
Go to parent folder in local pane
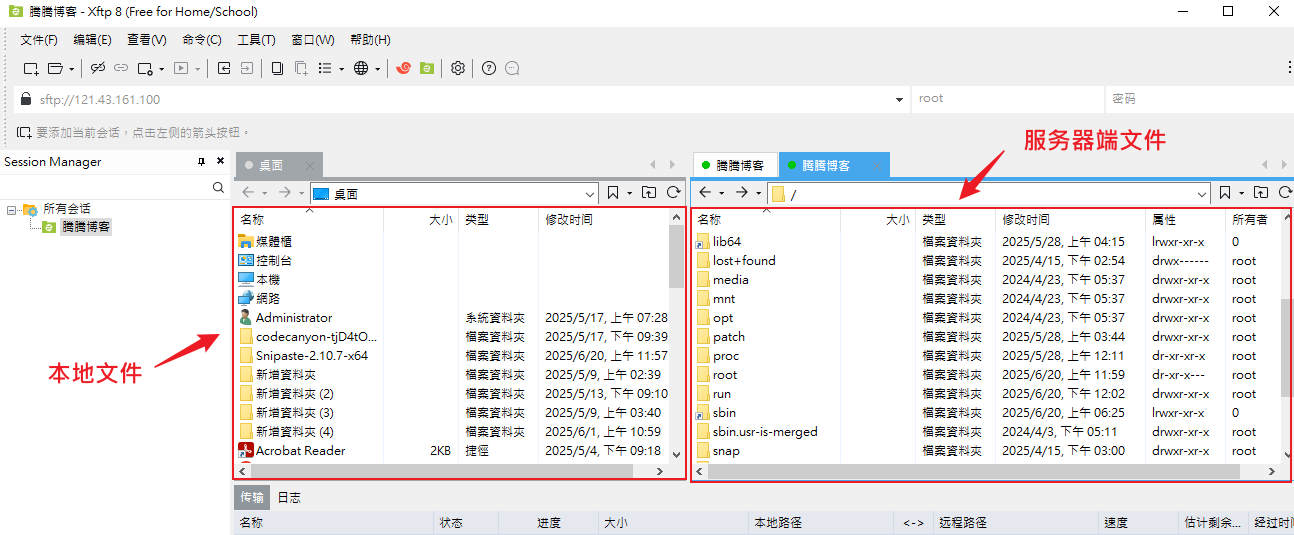649,192
